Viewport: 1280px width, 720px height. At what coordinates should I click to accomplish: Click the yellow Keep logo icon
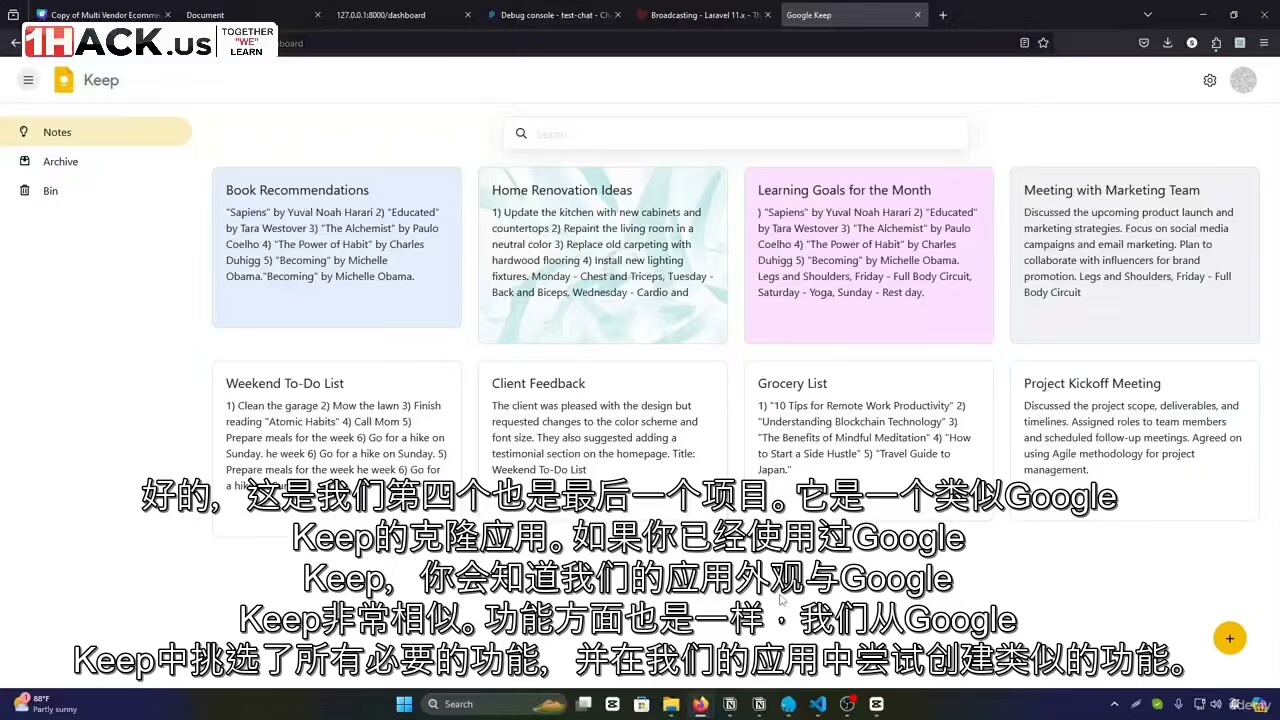click(64, 80)
